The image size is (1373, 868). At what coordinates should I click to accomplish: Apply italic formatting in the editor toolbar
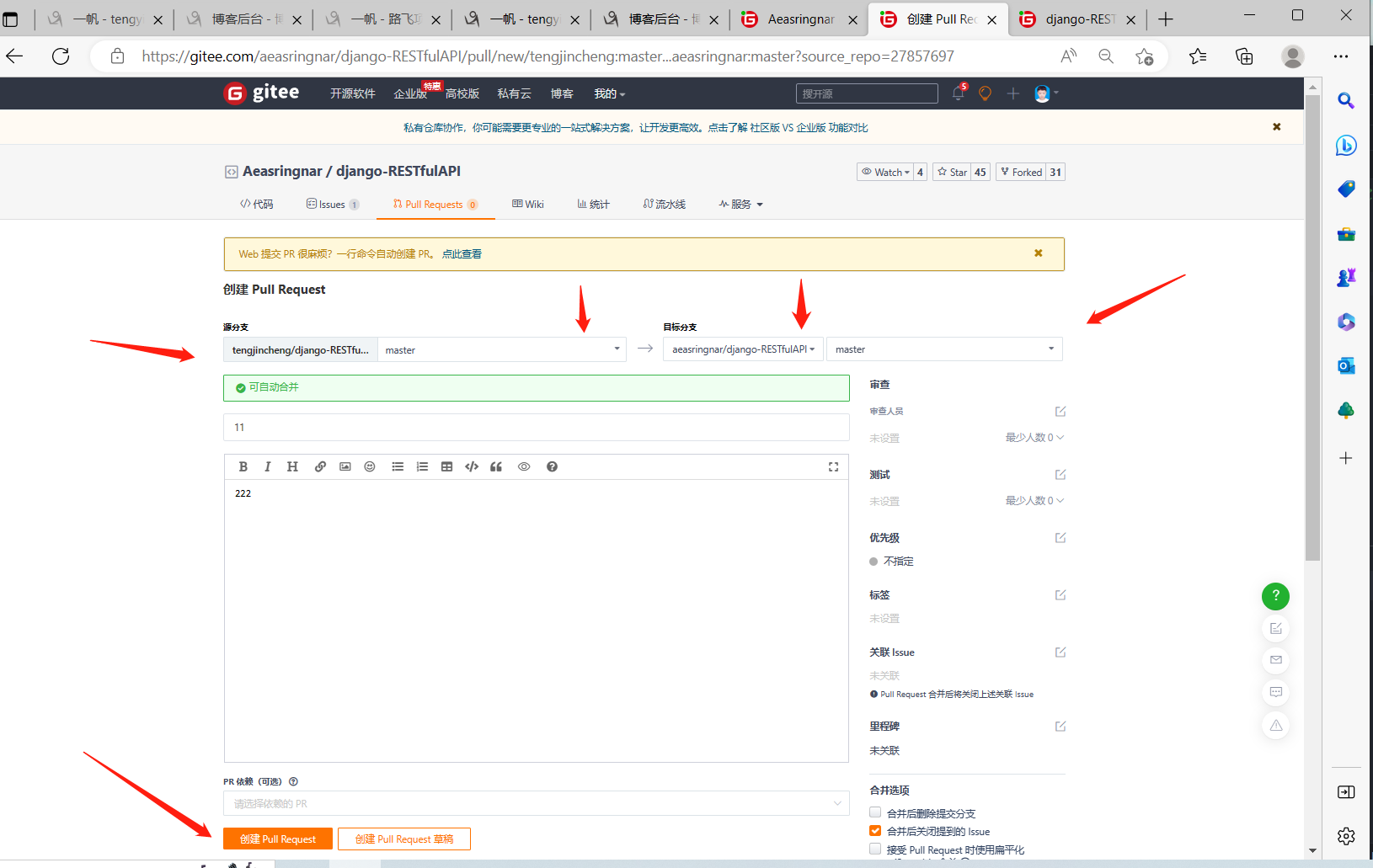pos(268,466)
